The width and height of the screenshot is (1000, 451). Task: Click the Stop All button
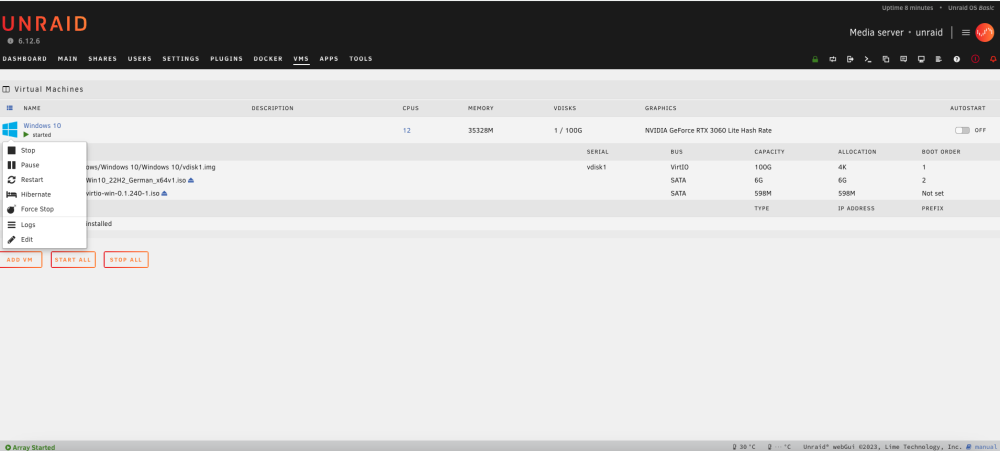point(126,260)
